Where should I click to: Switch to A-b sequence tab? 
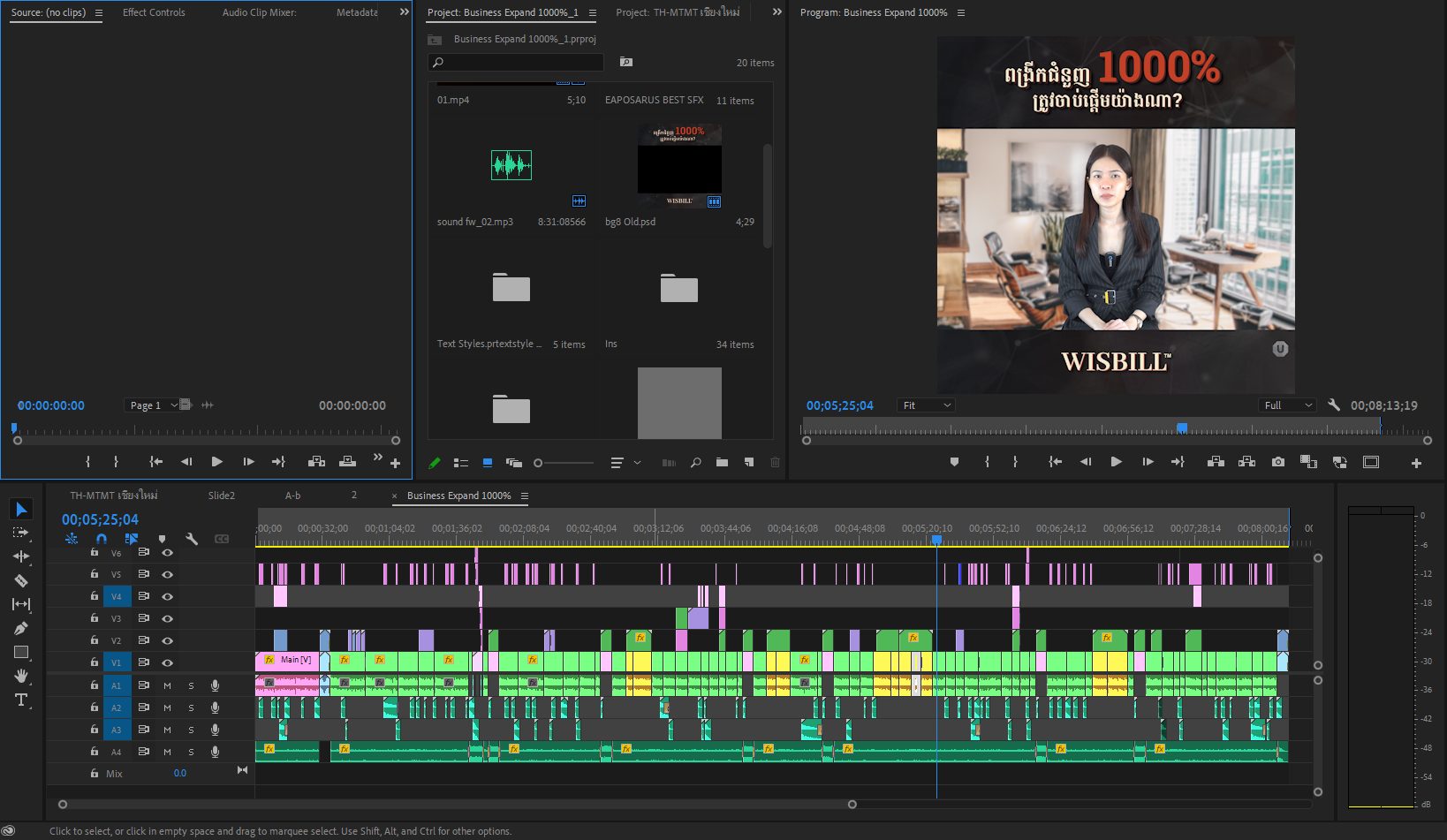click(x=292, y=496)
